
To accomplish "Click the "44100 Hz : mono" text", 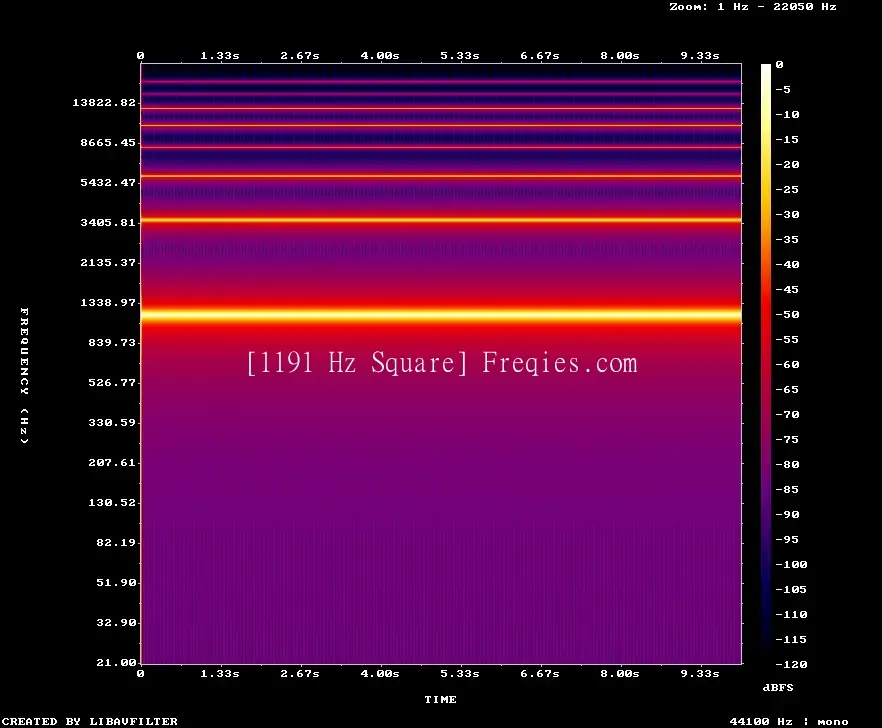I will click(789, 721).
